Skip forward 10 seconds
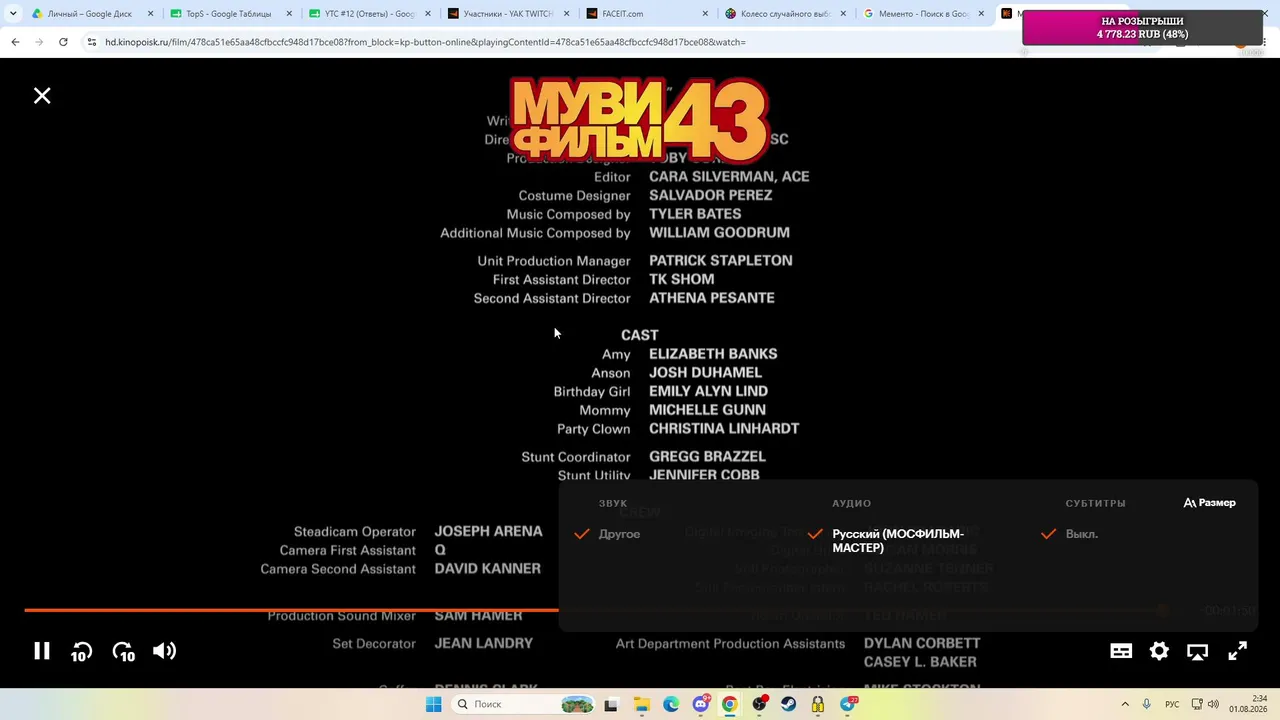Screen dimensions: 1280x720 tap(123, 652)
